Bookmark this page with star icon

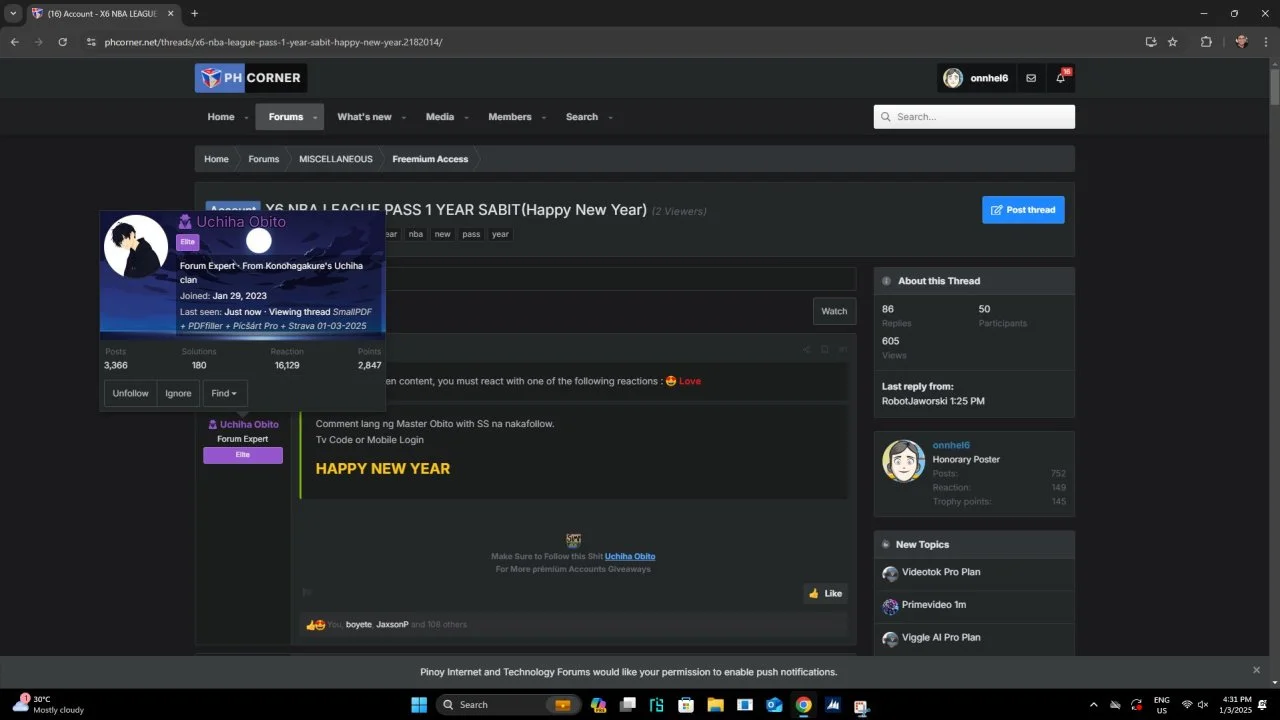click(1173, 42)
